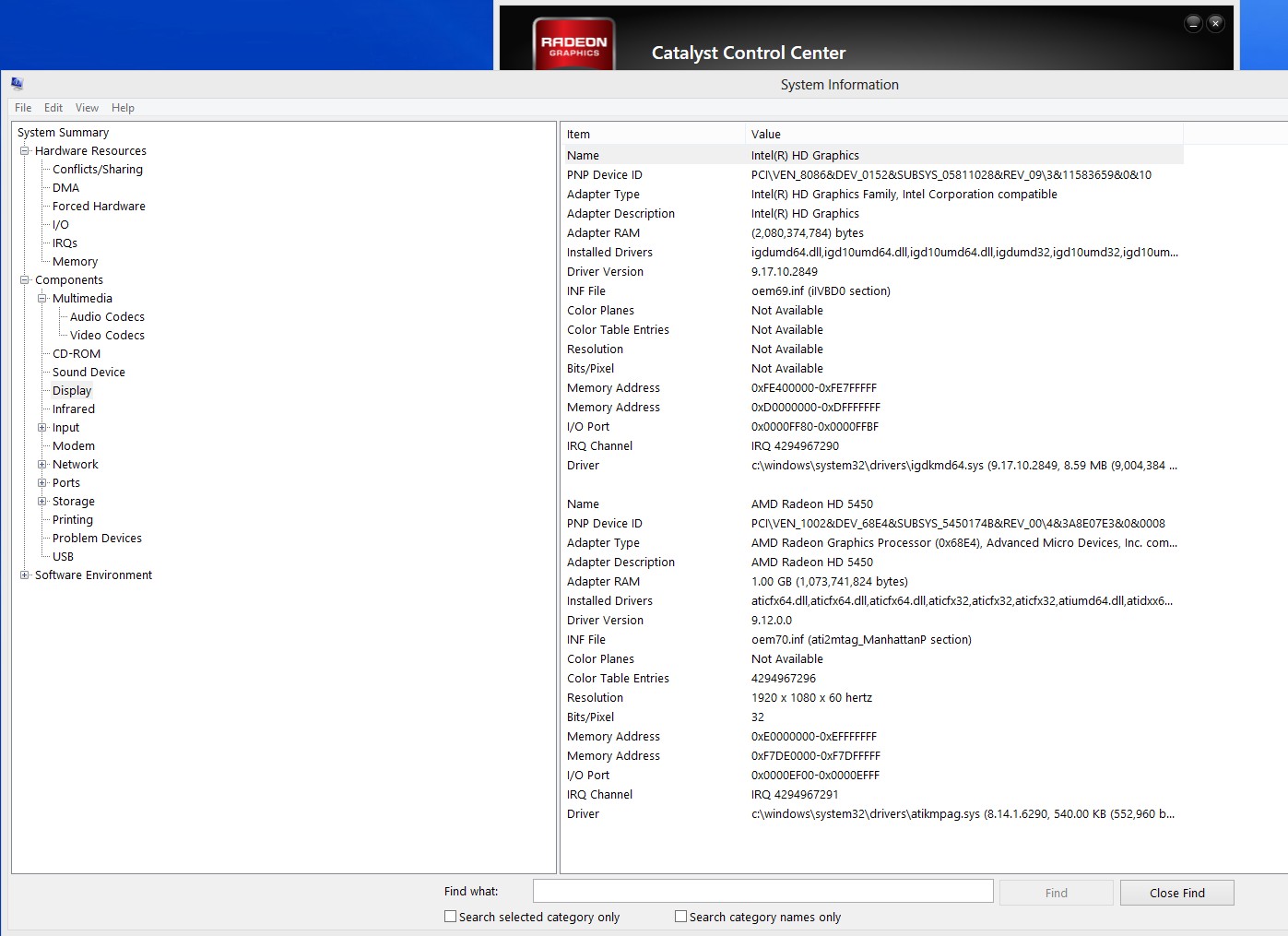This screenshot has width=1288, height=936.
Task: Click the 'oem69.inf (iIVBD0 section)' value
Action: coord(821,290)
